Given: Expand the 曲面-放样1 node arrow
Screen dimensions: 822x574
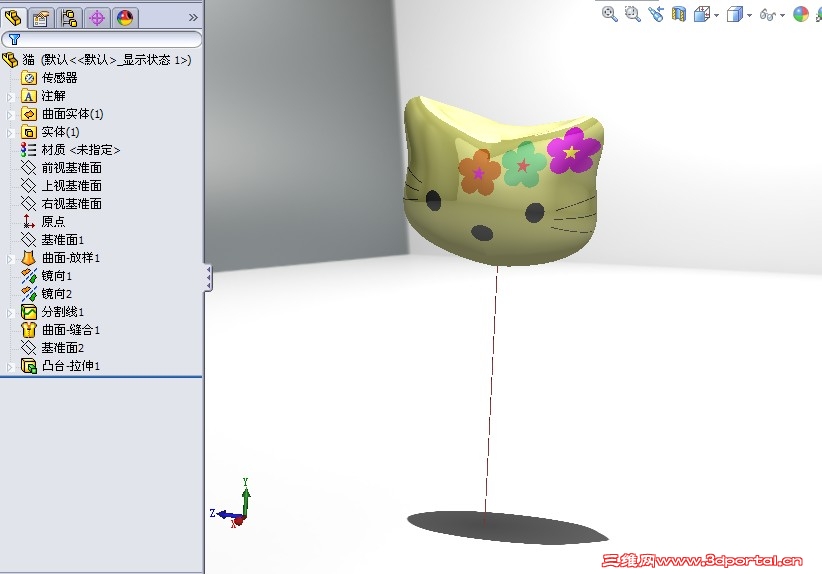Looking at the screenshot, I should (x=9, y=259).
